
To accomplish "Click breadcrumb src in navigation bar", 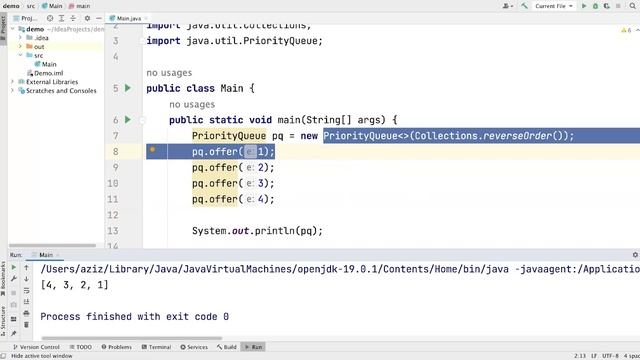I will [x=31, y=6].
